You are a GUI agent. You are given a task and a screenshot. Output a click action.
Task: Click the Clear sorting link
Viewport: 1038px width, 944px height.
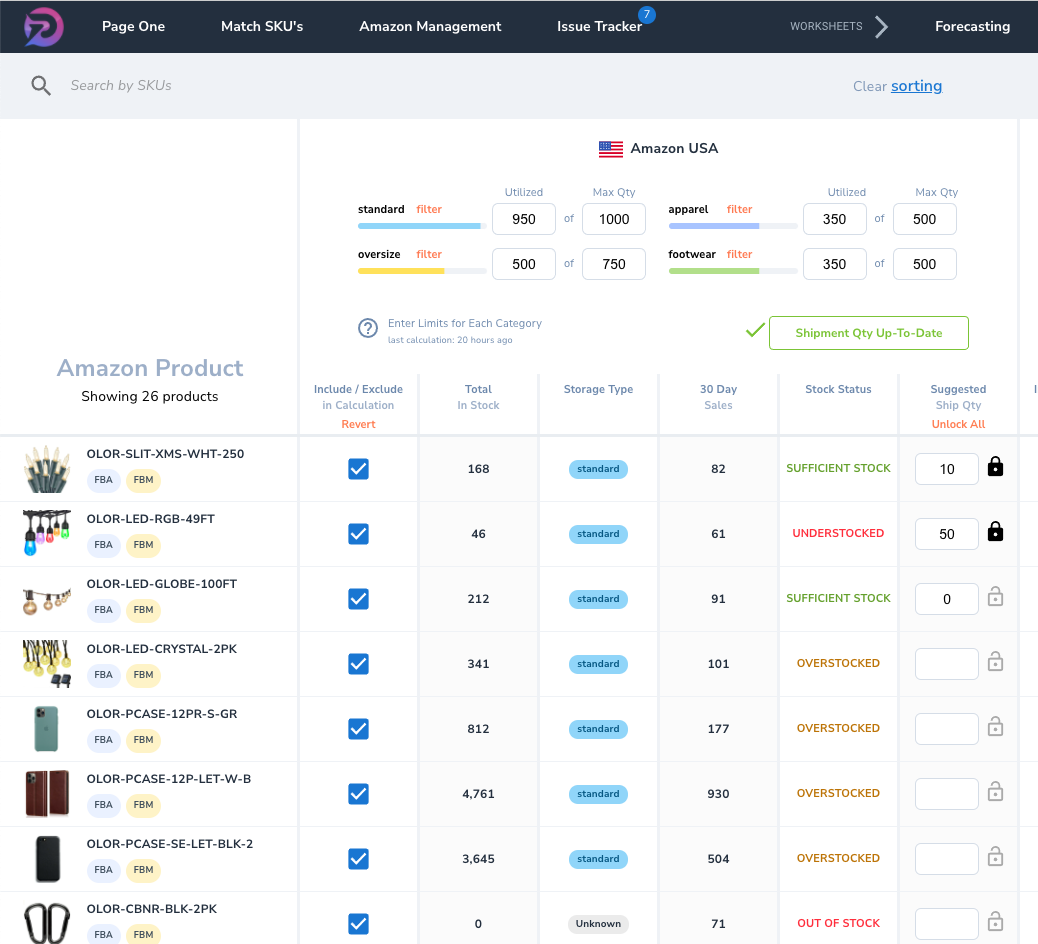click(x=916, y=86)
